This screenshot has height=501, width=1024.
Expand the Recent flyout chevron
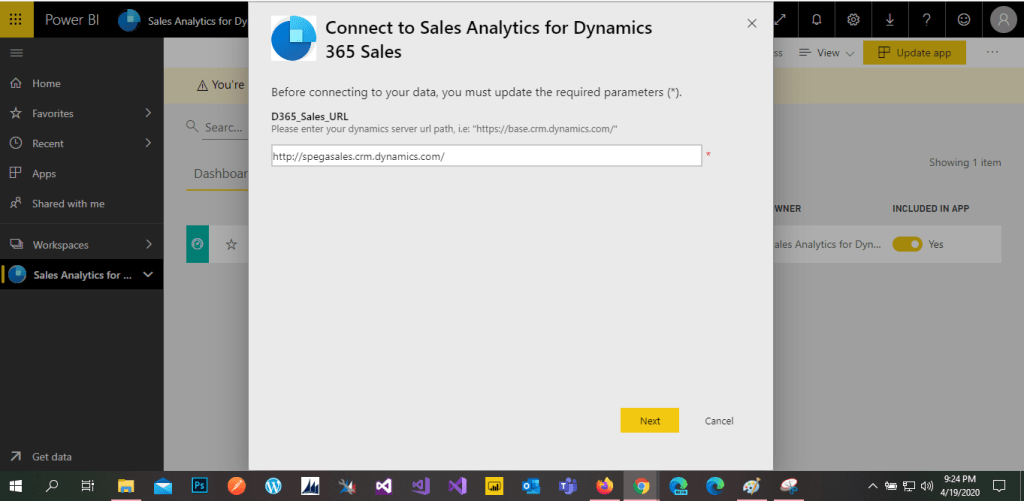[148, 143]
